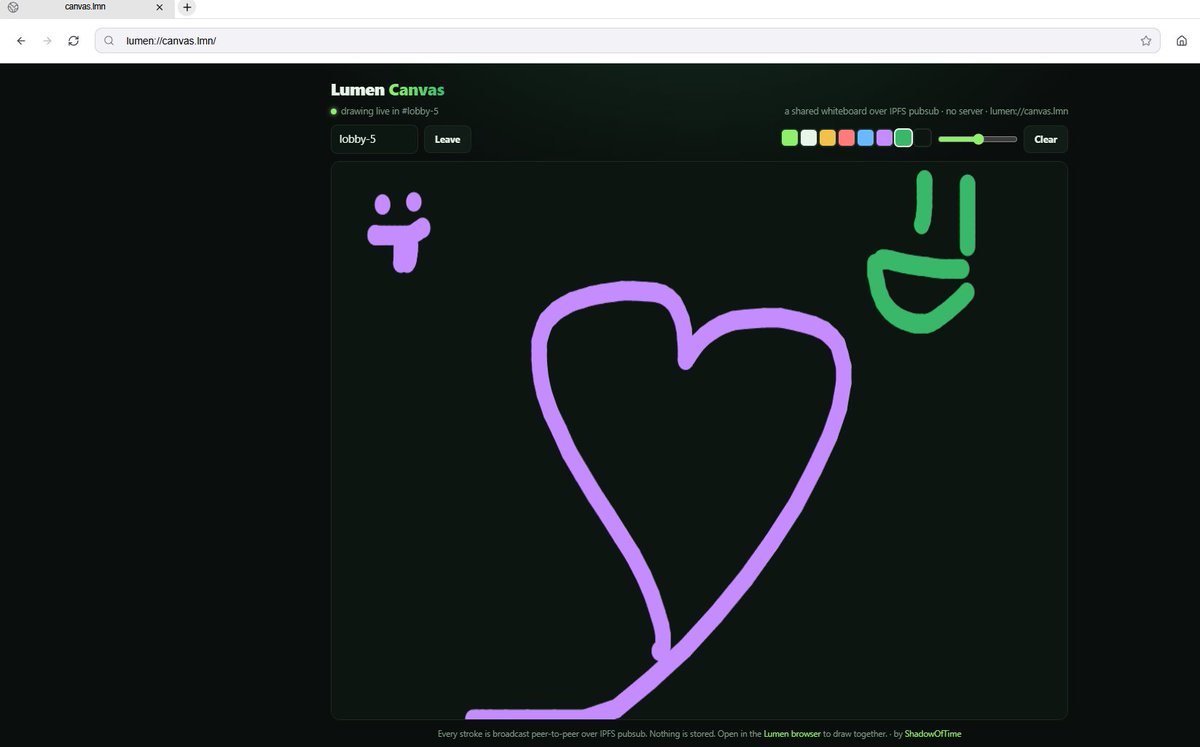Focus the lumen://canvas.lmn/ address bar

point(627,41)
